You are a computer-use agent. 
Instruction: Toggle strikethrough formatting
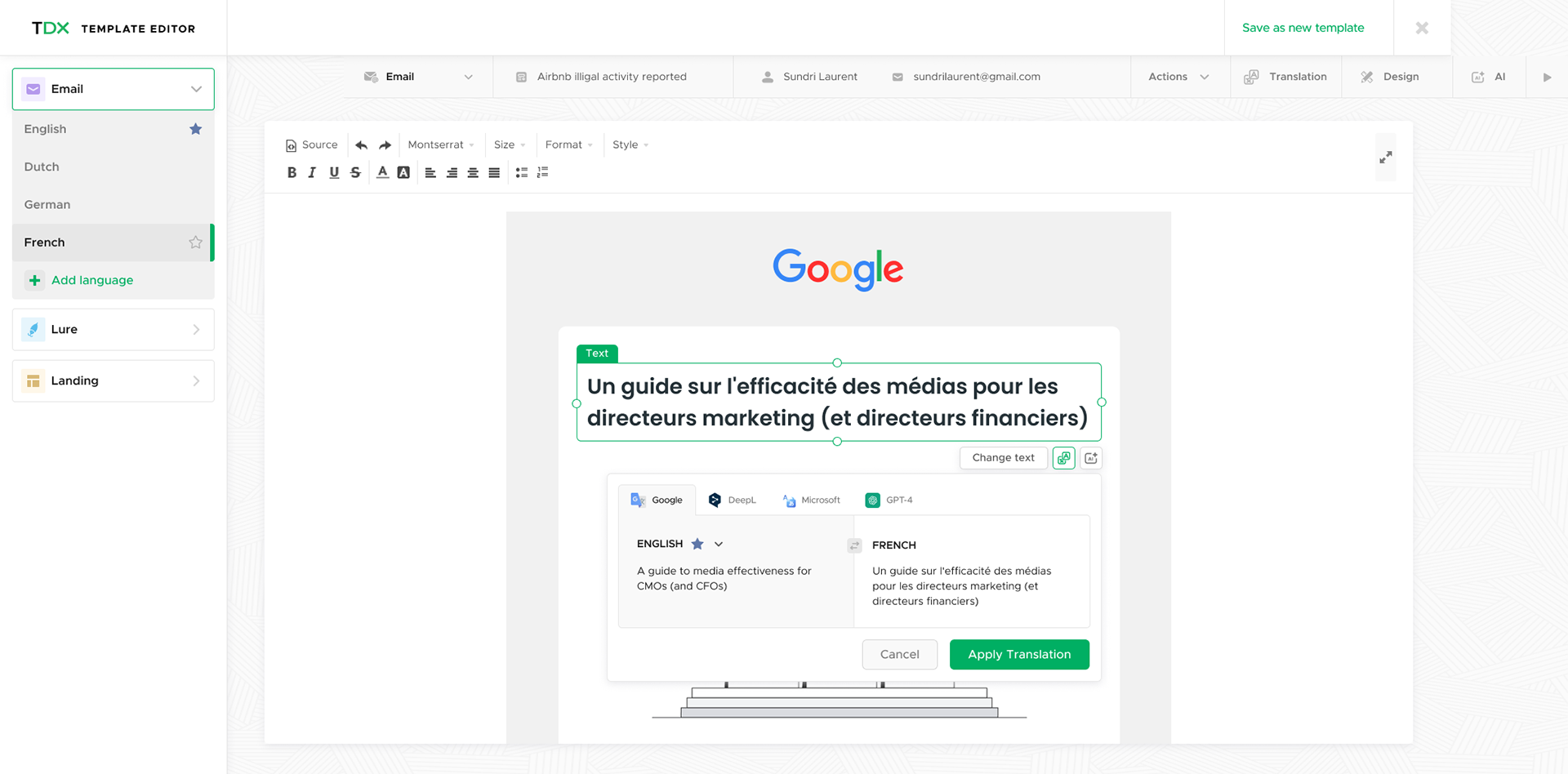[355, 172]
